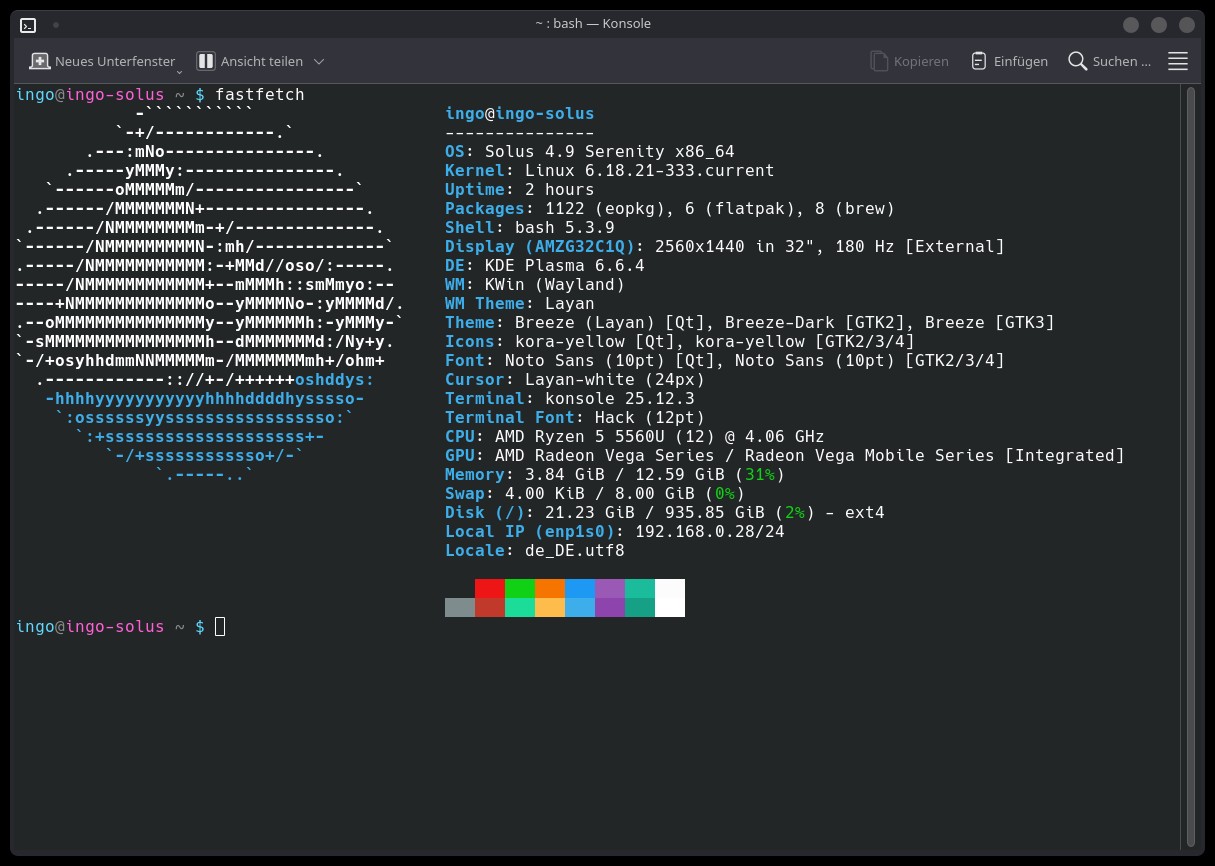The image size is (1215, 866).
Task: Click the Suchen magnifier icon
Action: [x=1077, y=61]
